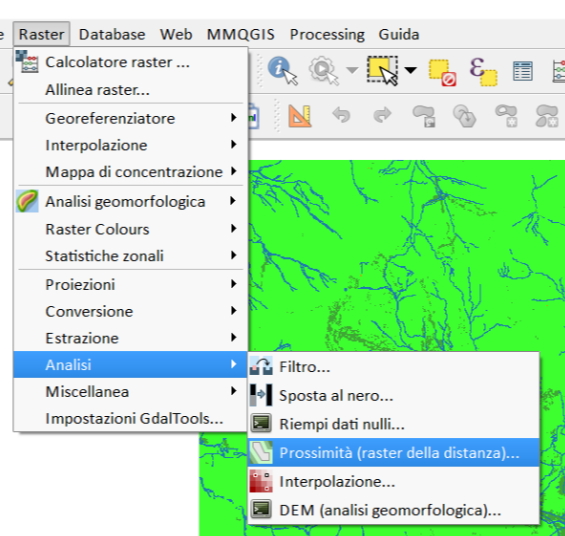Viewport: 565px width, 536px height.
Task: Click the run feature action gear icon
Action: click(324, 70)
